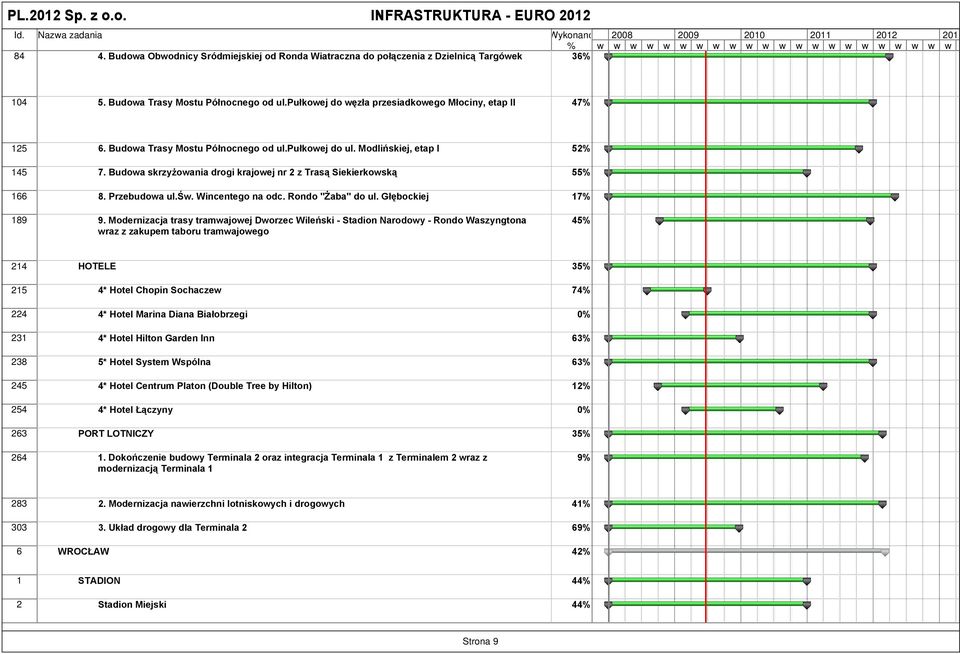Click task 1. Dokończenie budowy Terminala 2
The height and width of the screenshot is (654, 960).
293,462
